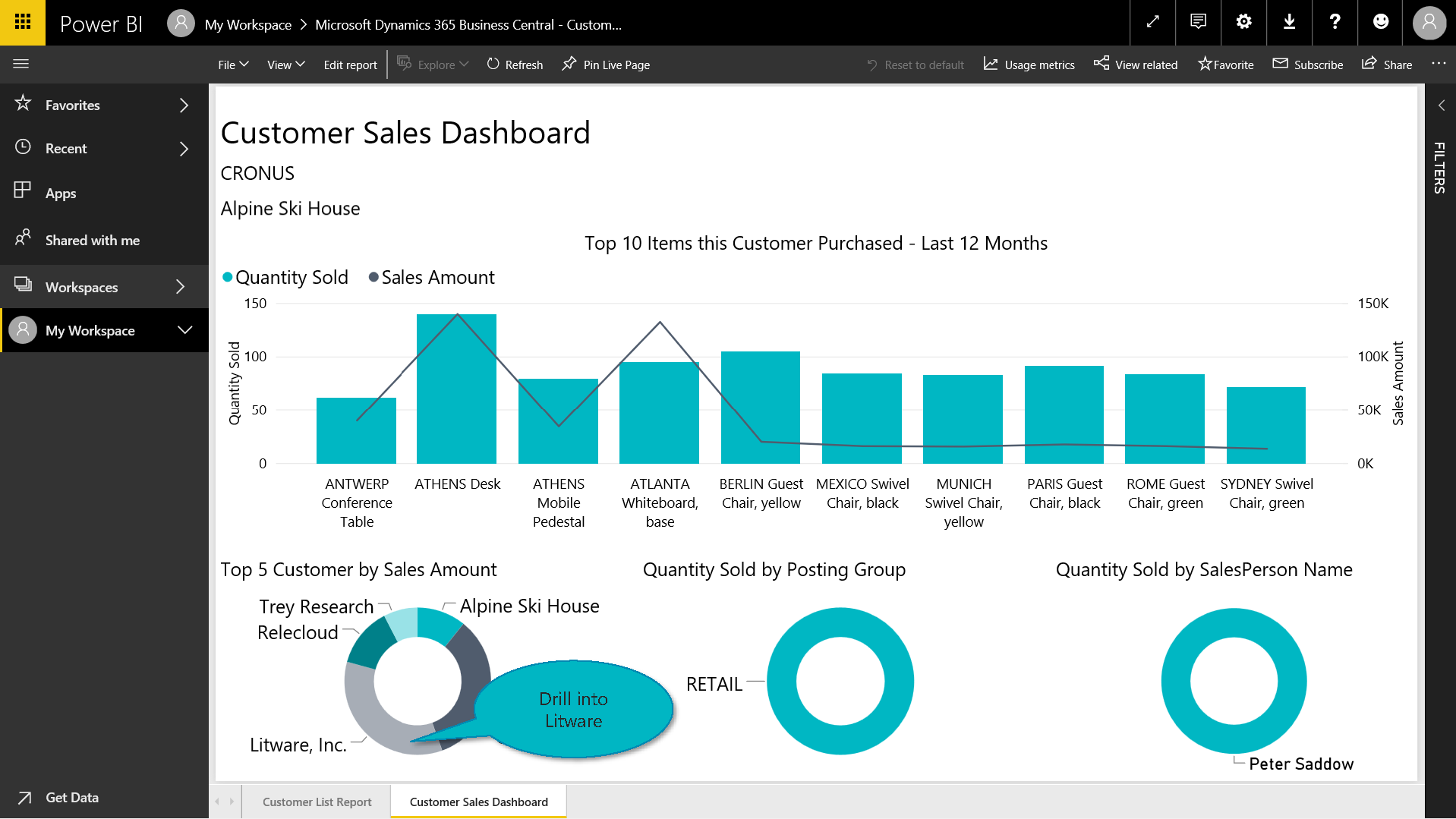The width and height of the screenshot is (1456, 819).
Task: Switch to Customer List Report tab
Action: 317,802
